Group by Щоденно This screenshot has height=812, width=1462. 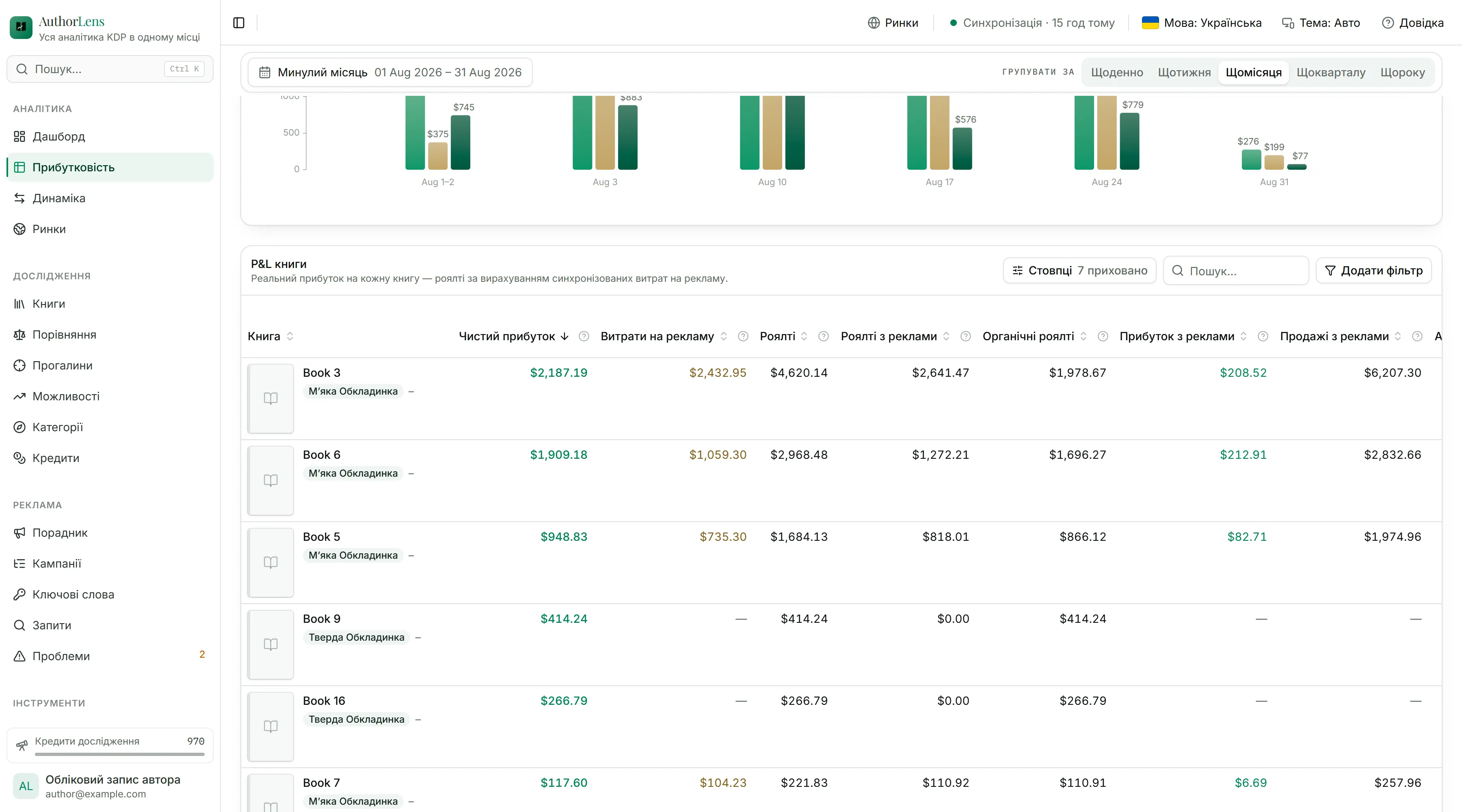pos(1117,72)
